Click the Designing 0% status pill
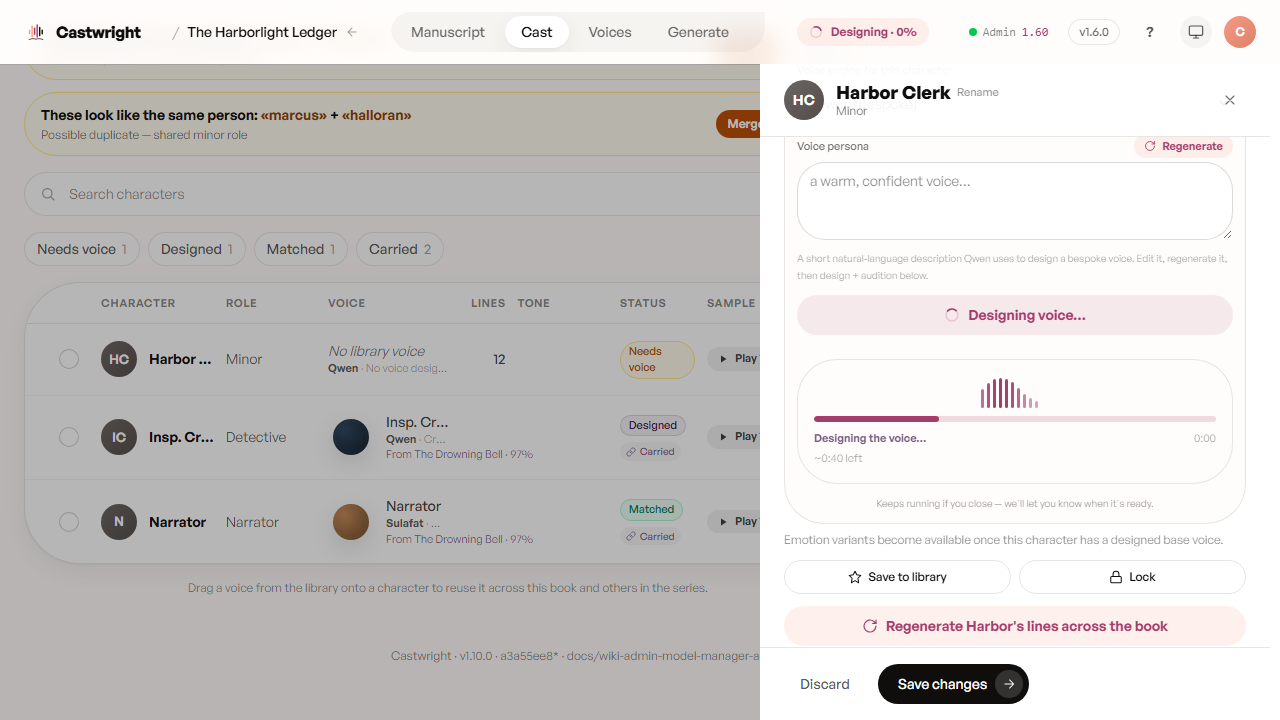1280x720 pixels. (x=863, y=32)
